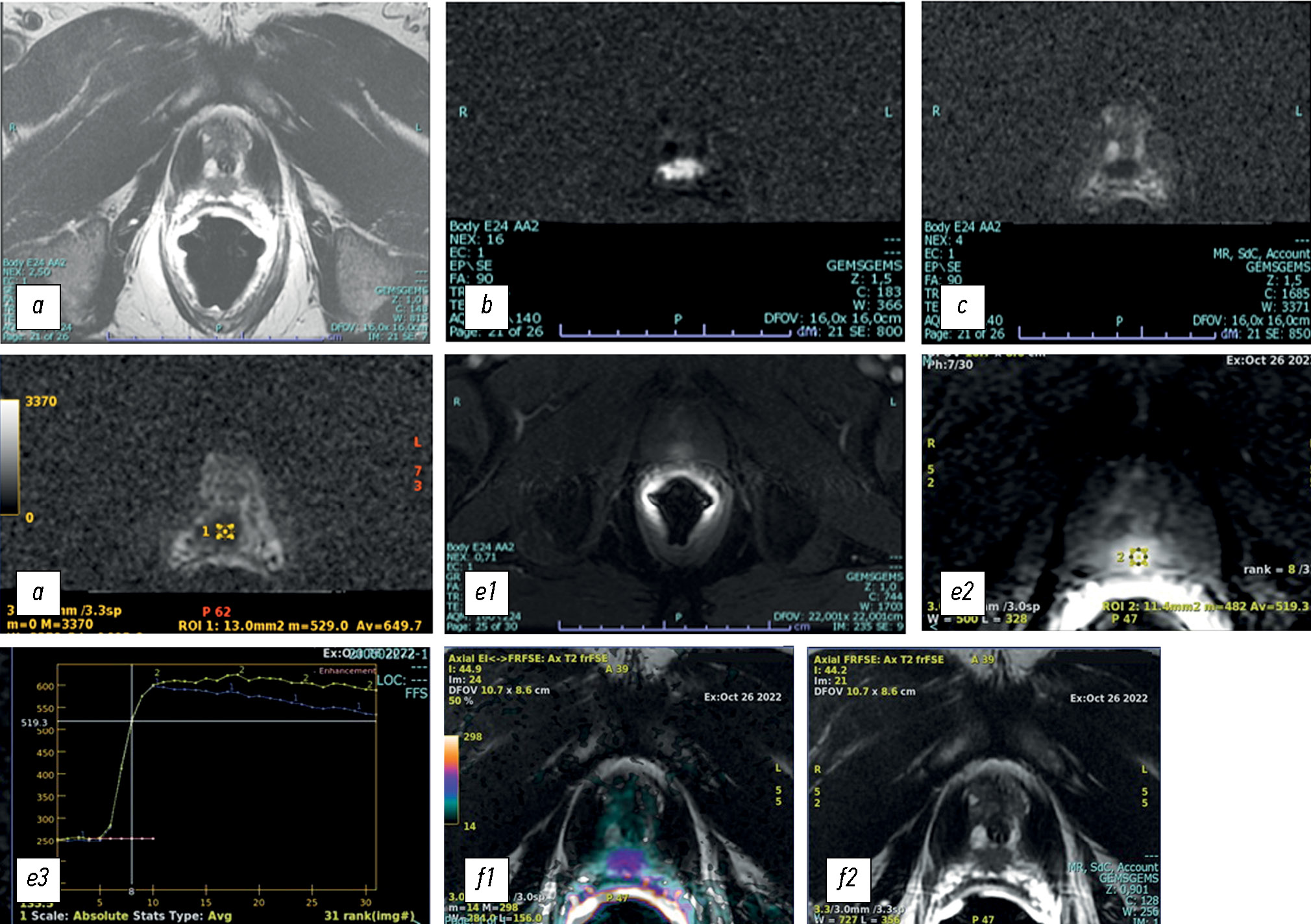The width and height of the screenshot is (1311, 924).
Task: Click the color scale bar labeled 298
Action: tap(452, 781)
